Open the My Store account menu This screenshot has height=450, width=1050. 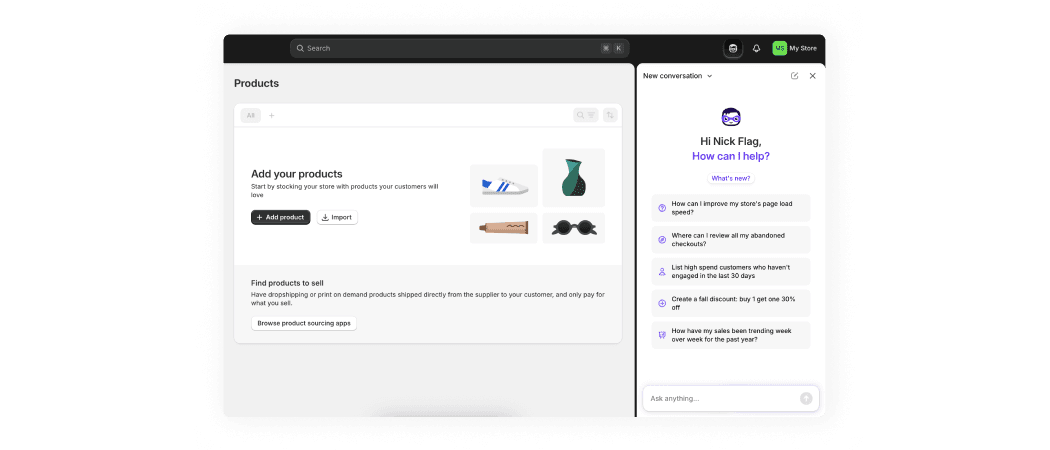pyautogui.click(x=795, y=48)
